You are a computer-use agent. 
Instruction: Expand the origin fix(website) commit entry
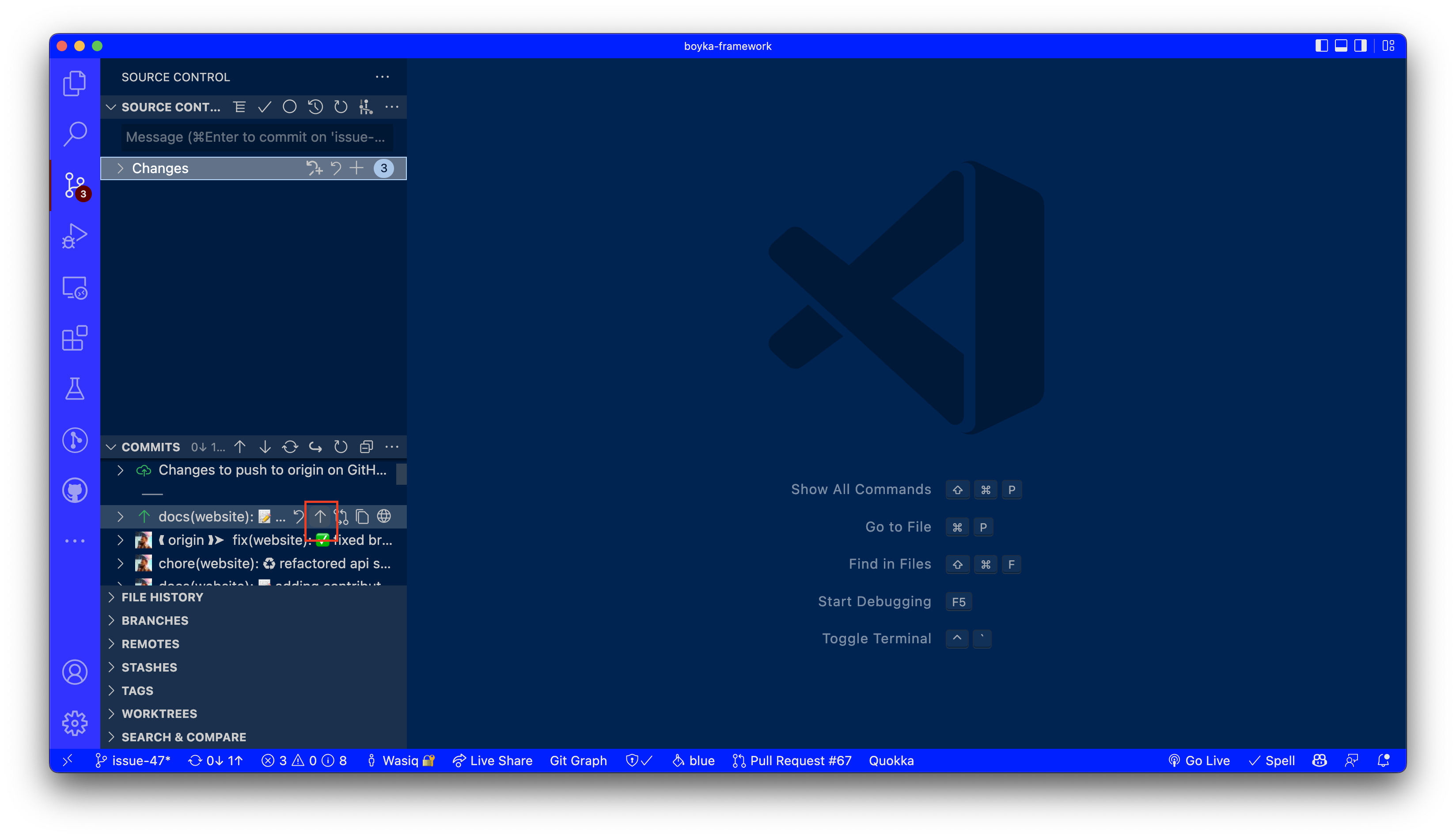coord(120,540)
